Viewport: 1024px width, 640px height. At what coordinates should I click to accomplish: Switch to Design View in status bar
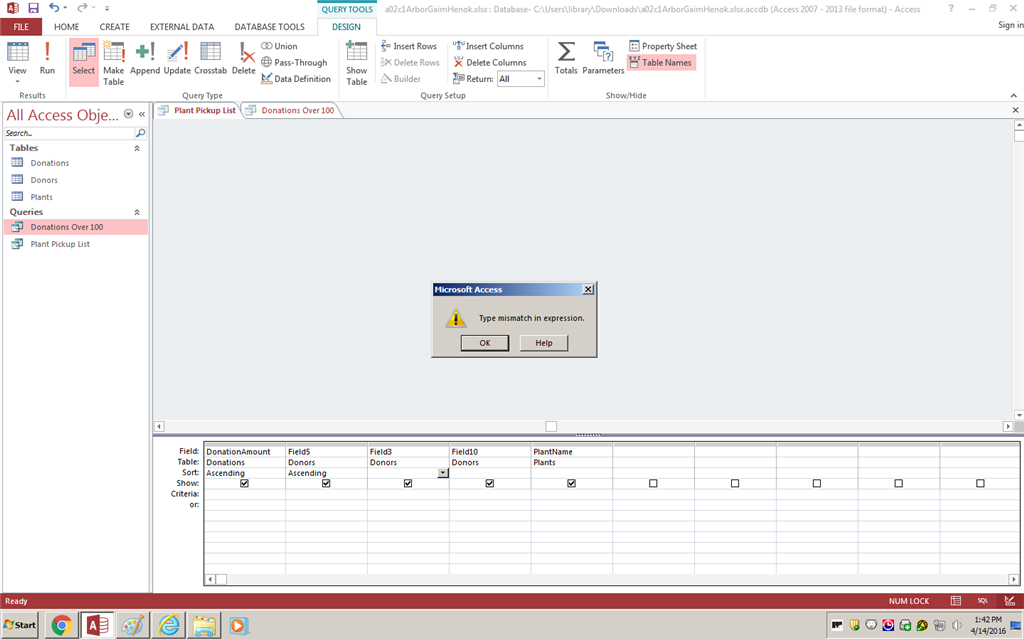coord(1010,601)
